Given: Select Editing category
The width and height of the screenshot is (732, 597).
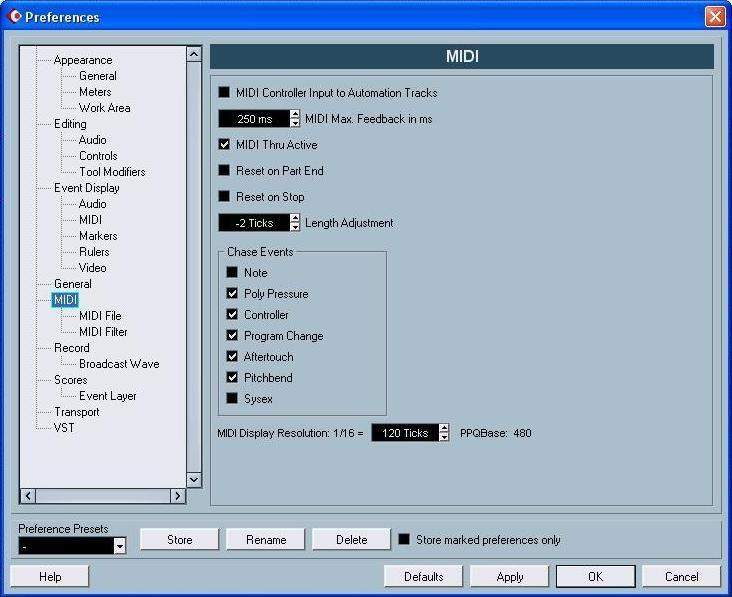Looking at the screenshot, I should (70, 124).
